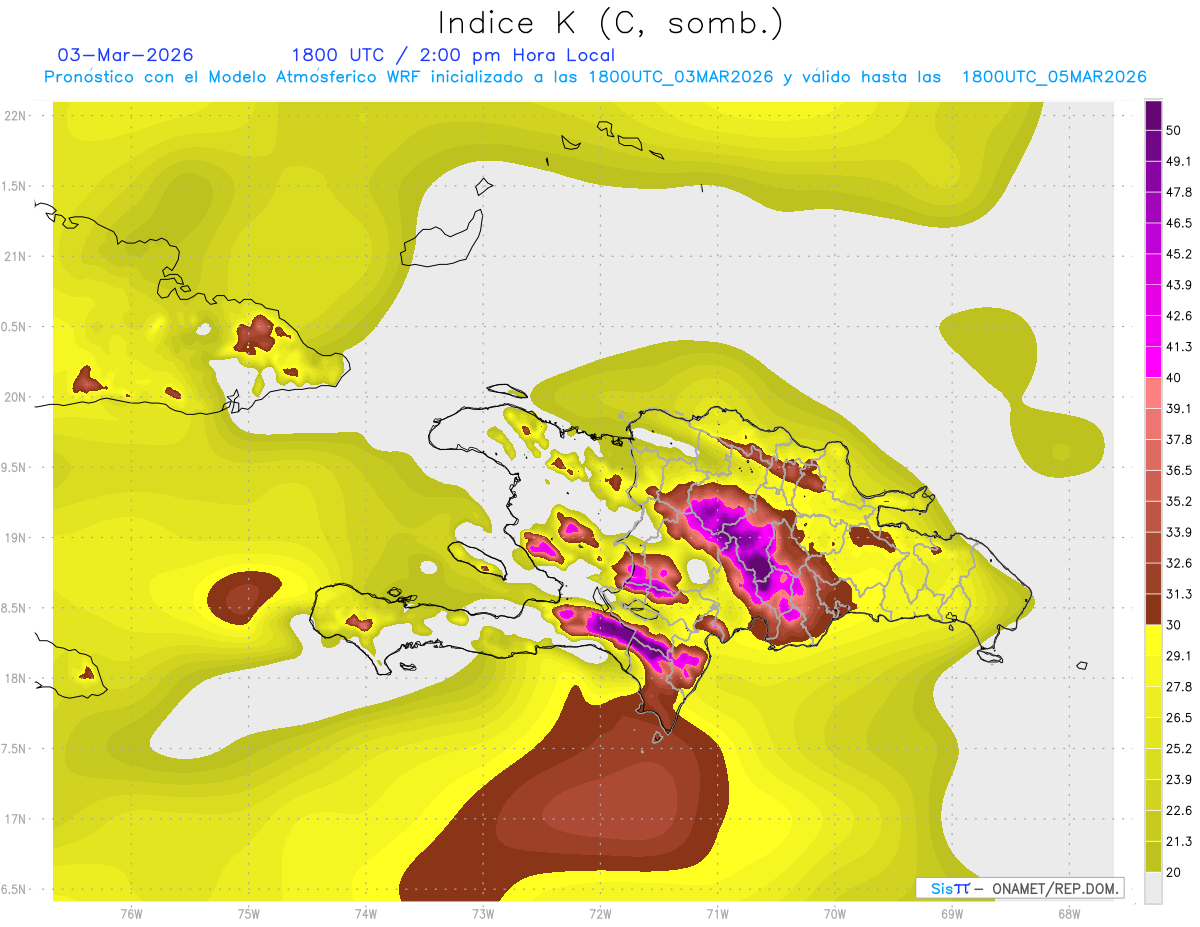Click the longitude label "71W"
The width and height of the screenshot is (1200, 927).
[x=717, y=913]
